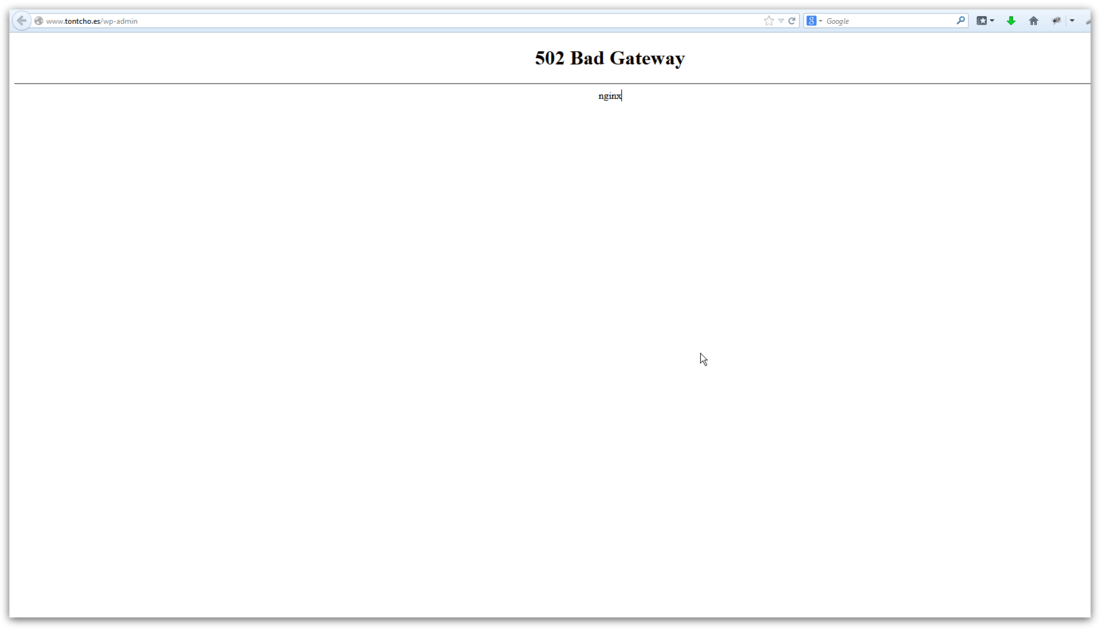Click the site identity globe icon
The width and height of the screenshot is (1100, 630).
point(39,21)
